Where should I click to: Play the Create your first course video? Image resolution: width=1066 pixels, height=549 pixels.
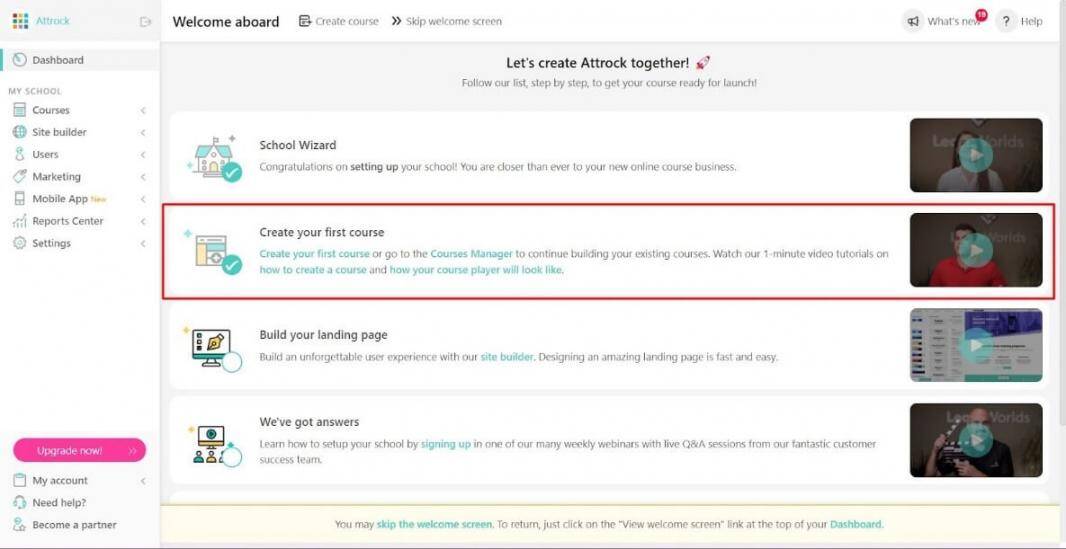pos(976,250)
